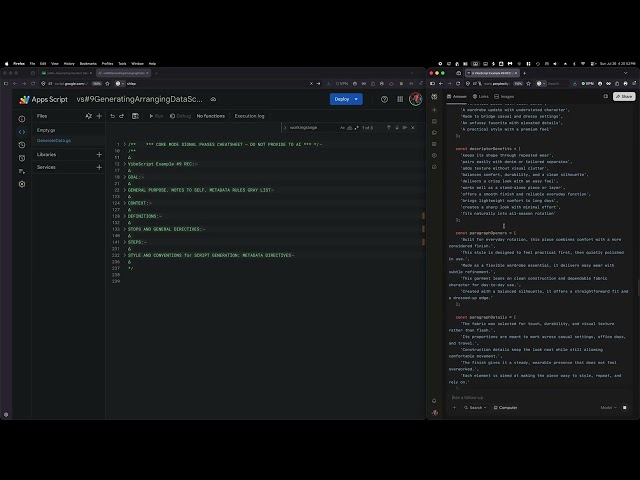Expand the STEPS: folded section
Viewport: 640px width, 480px height.
tap(125, 242)
